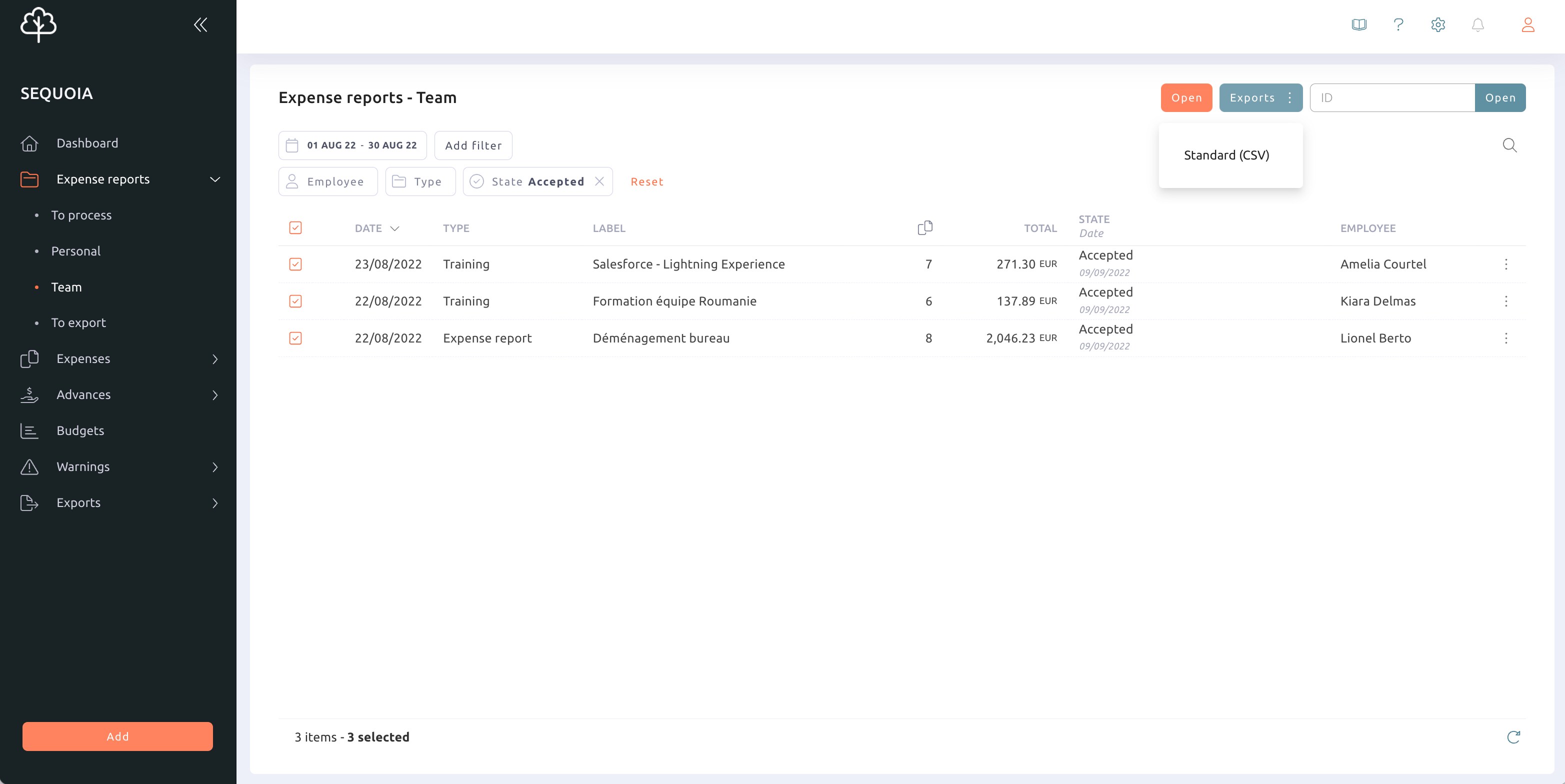Click the TOTAL column header
1565x784 pixels.
pos(1040,228)
